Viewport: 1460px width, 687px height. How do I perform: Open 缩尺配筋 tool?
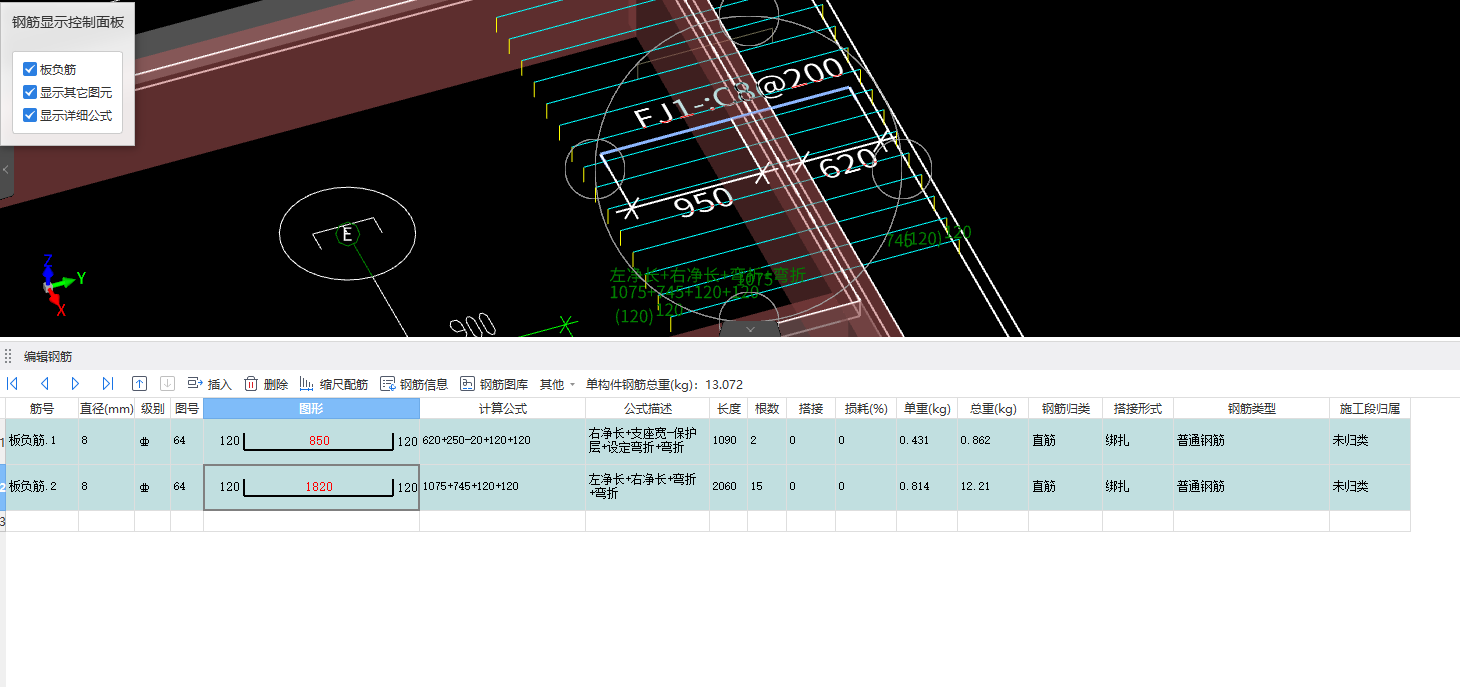point(334,384)
